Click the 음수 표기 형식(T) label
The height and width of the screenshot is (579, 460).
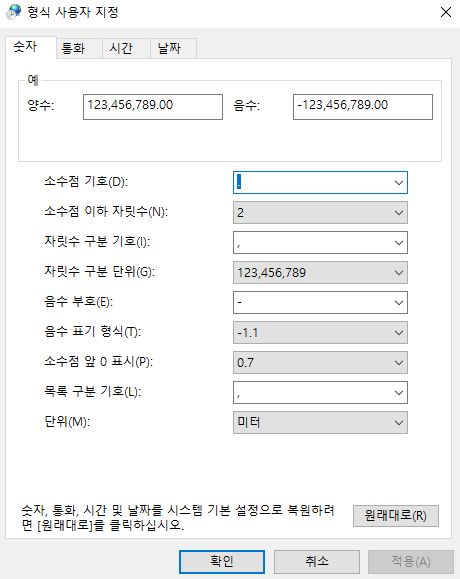pyautogui.click(x=93, y=332)
